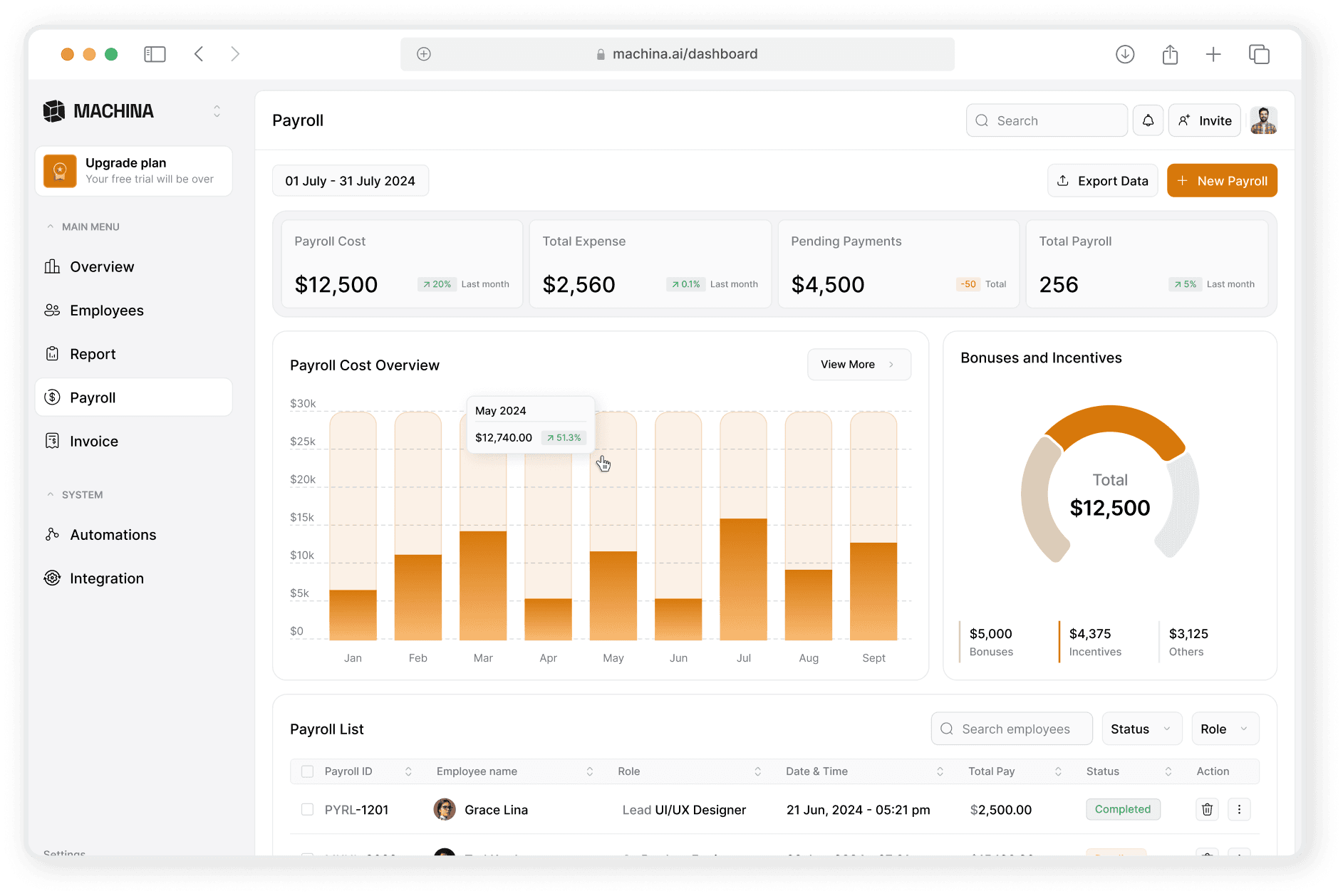Open the Role filter dropdown
Image resolution: width=1343 pixels, height=896 pixels.
[x=1224, y=728]
